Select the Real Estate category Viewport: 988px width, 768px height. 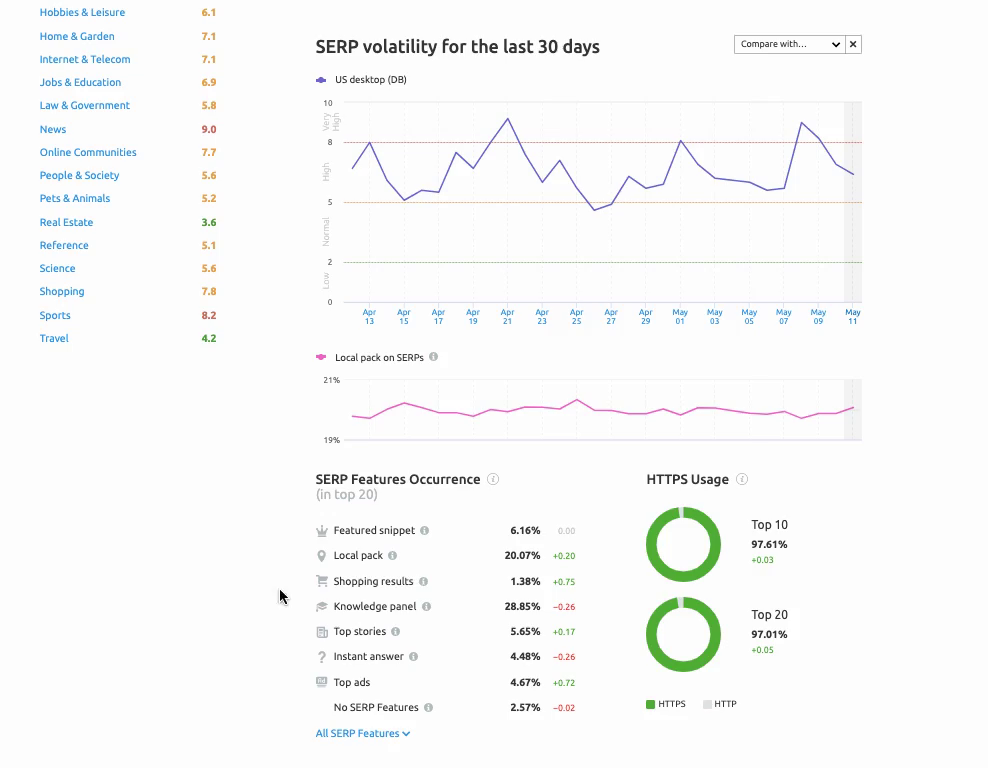pyautogui.click(x=66, y=222)
